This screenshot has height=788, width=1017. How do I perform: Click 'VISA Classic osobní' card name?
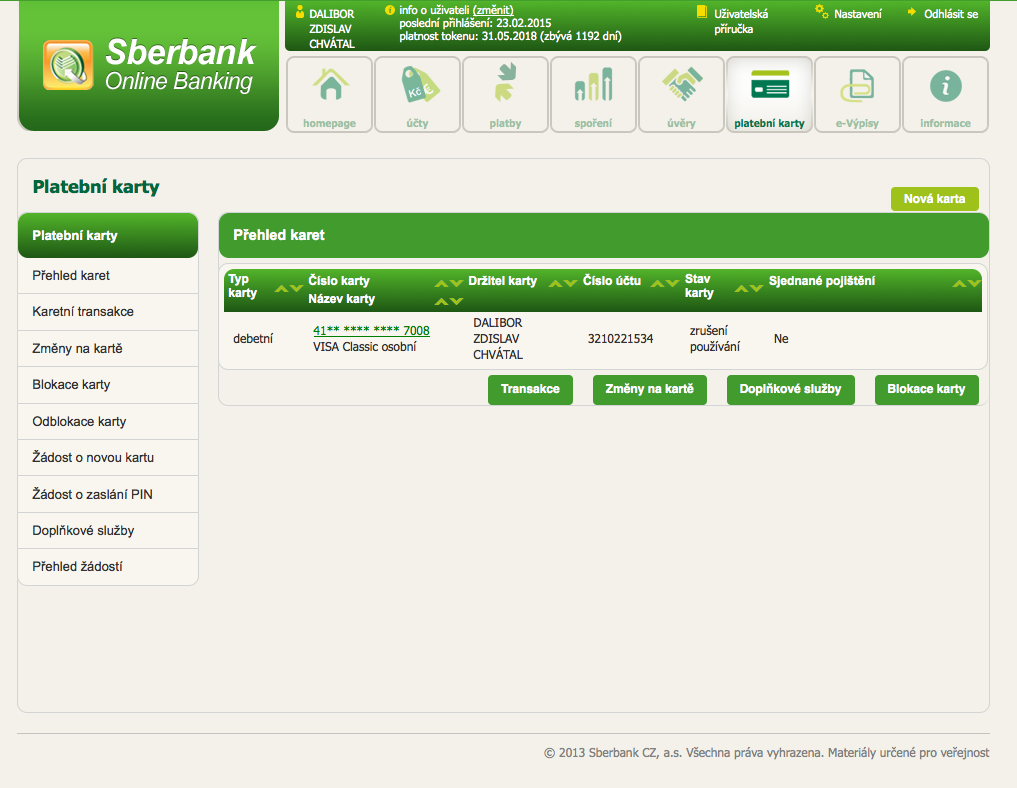pyautogui.click(x=365, y=347)
